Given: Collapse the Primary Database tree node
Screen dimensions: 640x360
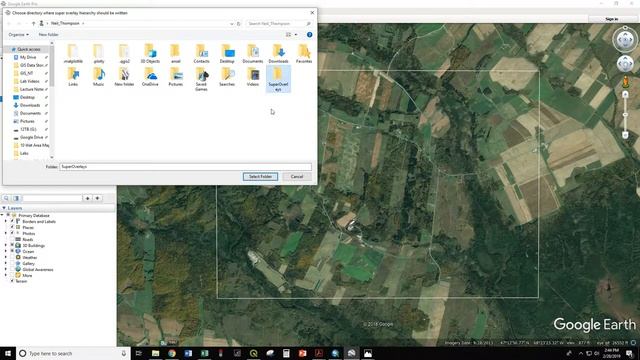Looking at the screenshot, I should 2,215.
